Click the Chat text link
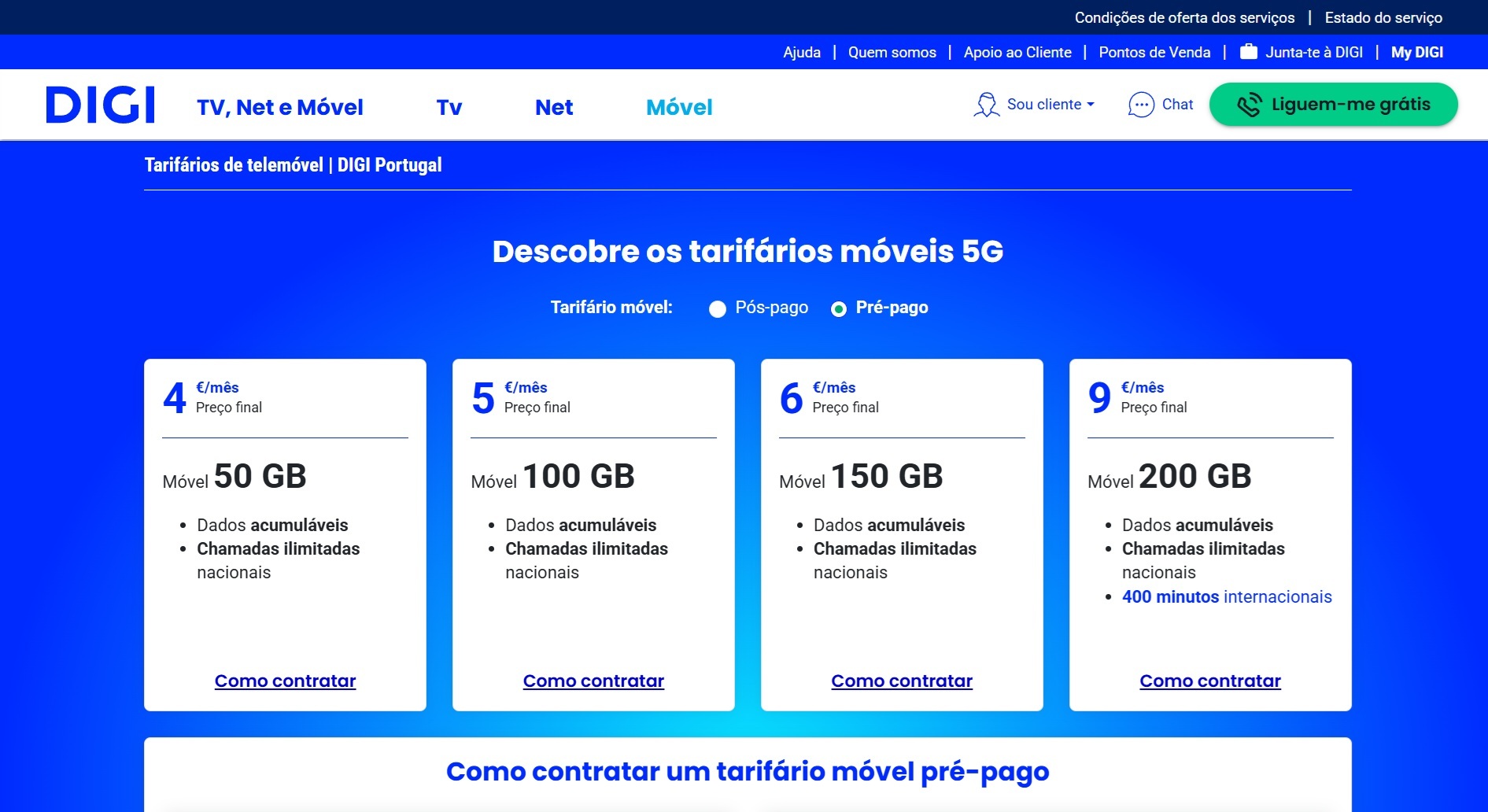Viewport: 1488px width, 812px height. [1177, 105]
